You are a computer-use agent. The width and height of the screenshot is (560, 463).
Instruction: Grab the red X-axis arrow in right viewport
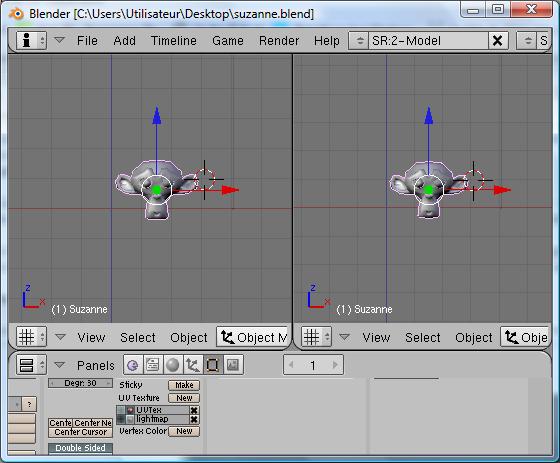(502, 190)
